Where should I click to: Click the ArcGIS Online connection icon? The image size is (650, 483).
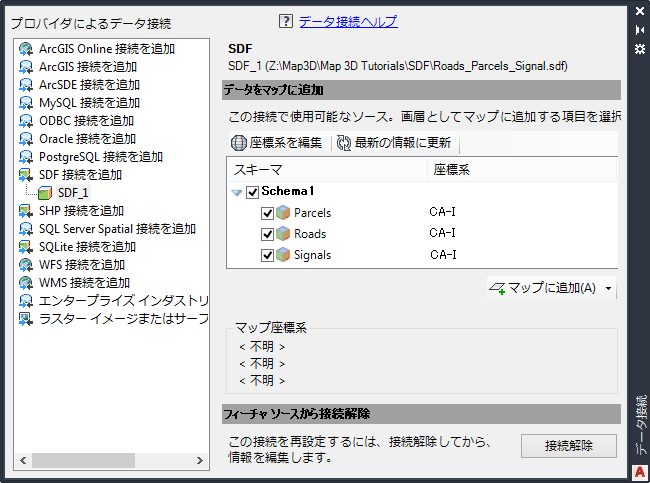[26, 49]
